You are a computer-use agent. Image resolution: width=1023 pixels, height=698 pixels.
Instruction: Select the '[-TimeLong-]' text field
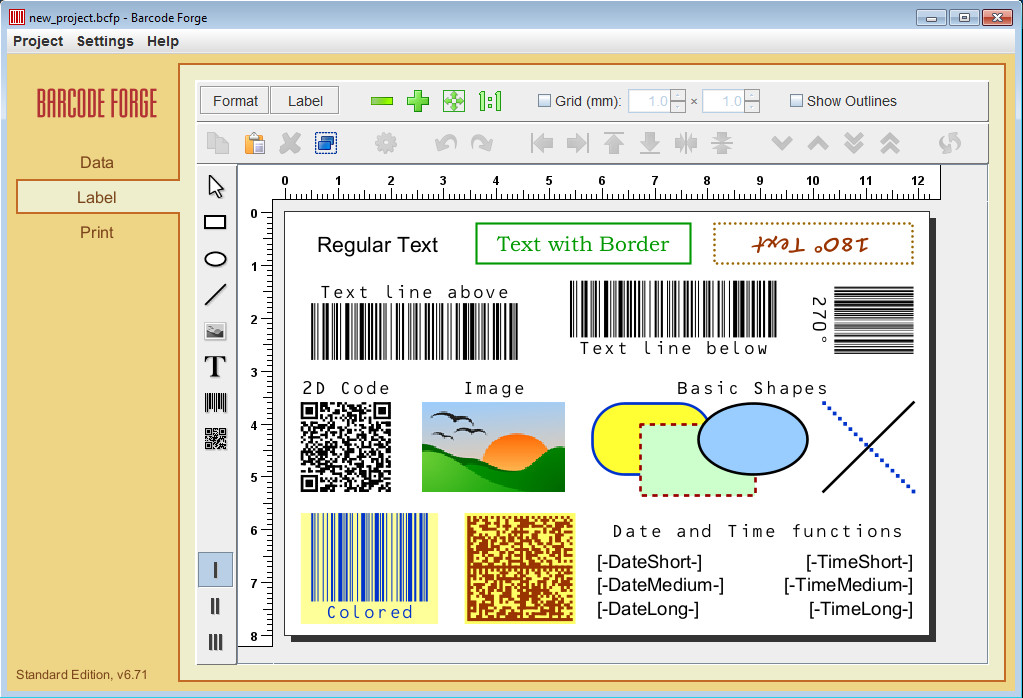(861, 609)
